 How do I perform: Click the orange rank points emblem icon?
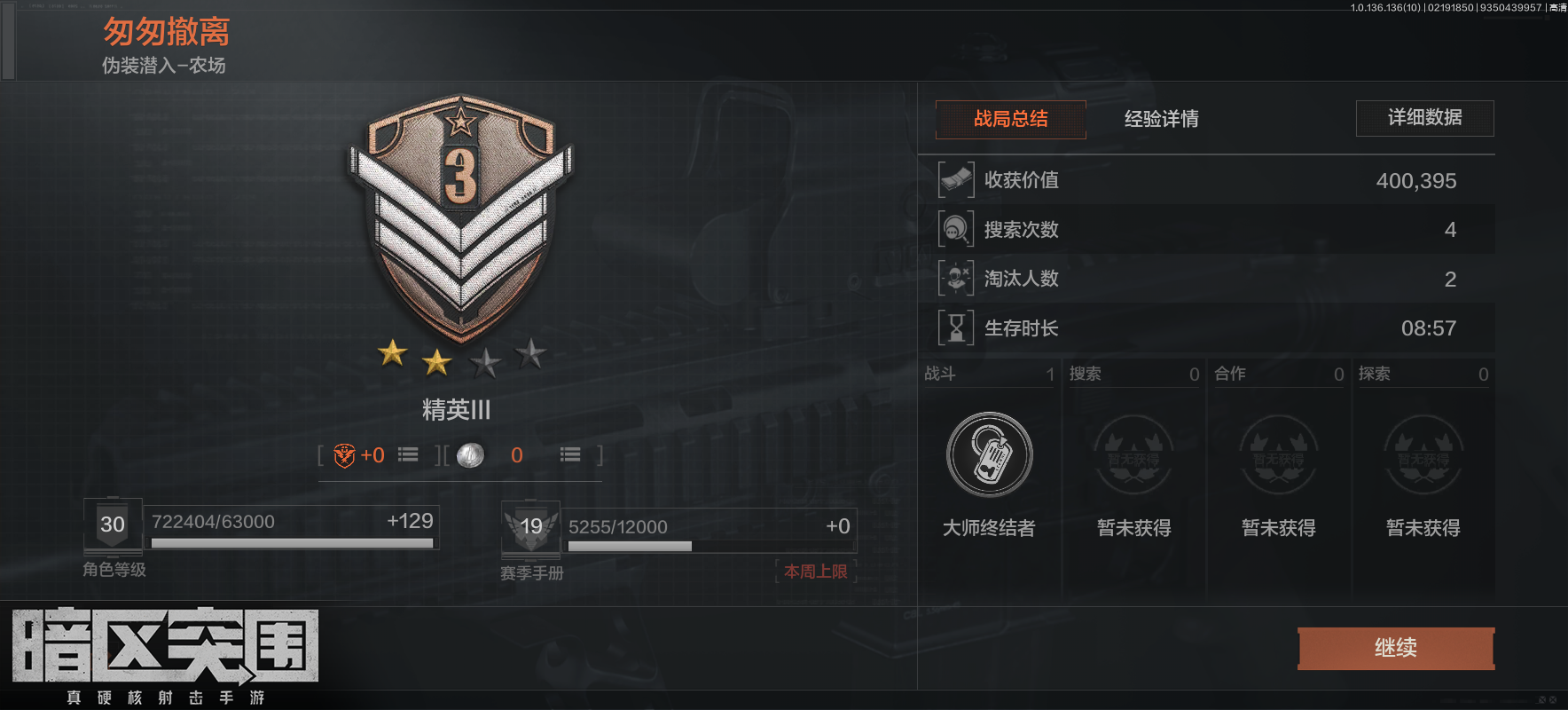(x=344, y=455)
